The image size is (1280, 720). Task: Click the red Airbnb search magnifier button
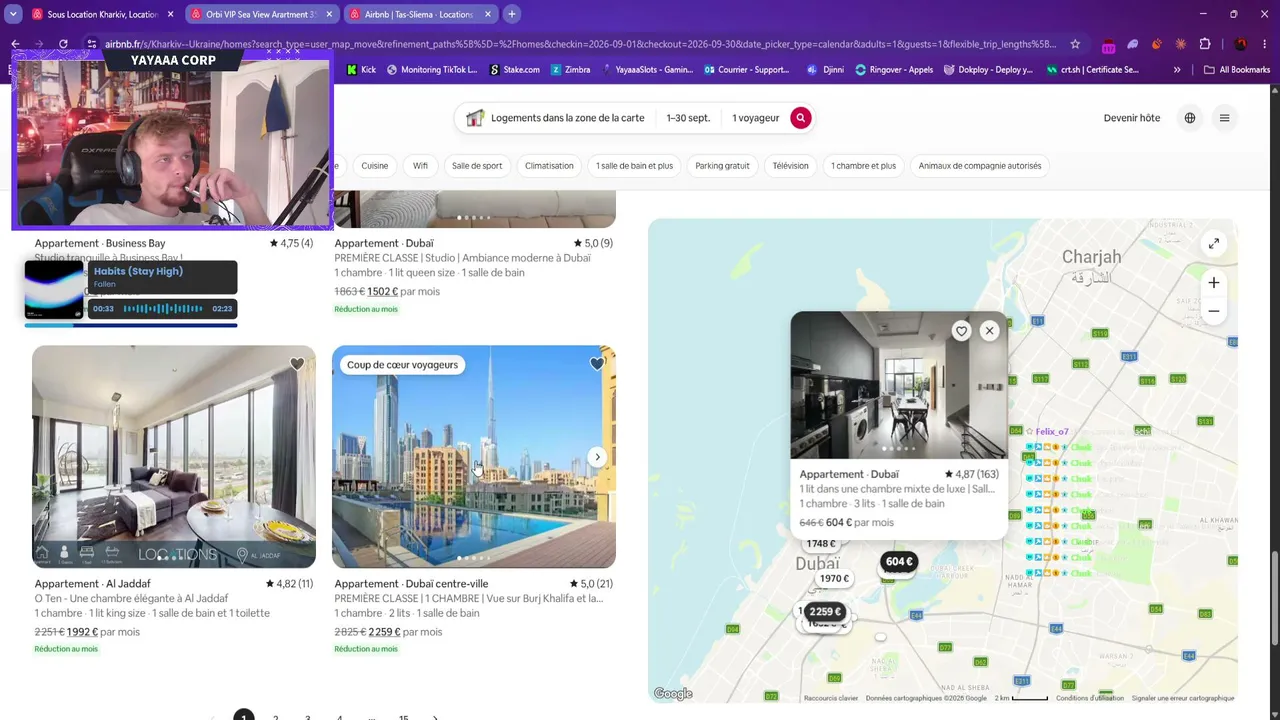click(x=800, y=118)
